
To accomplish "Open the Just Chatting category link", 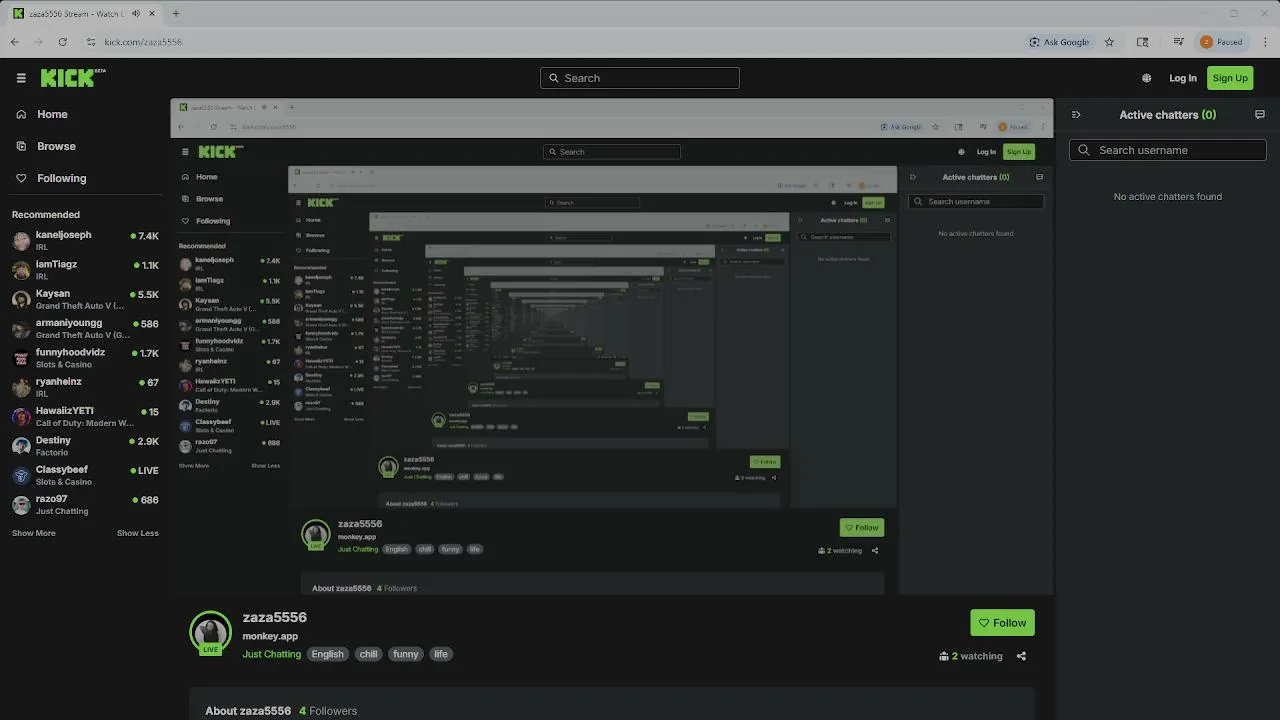I will [271, 654].
